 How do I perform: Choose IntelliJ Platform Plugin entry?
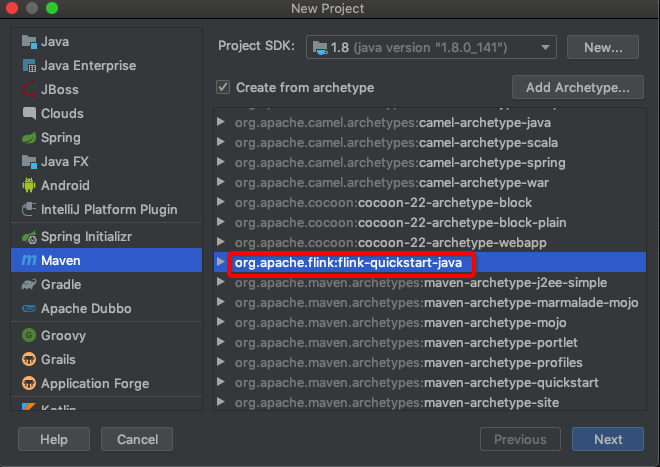(x=106, y=209)
